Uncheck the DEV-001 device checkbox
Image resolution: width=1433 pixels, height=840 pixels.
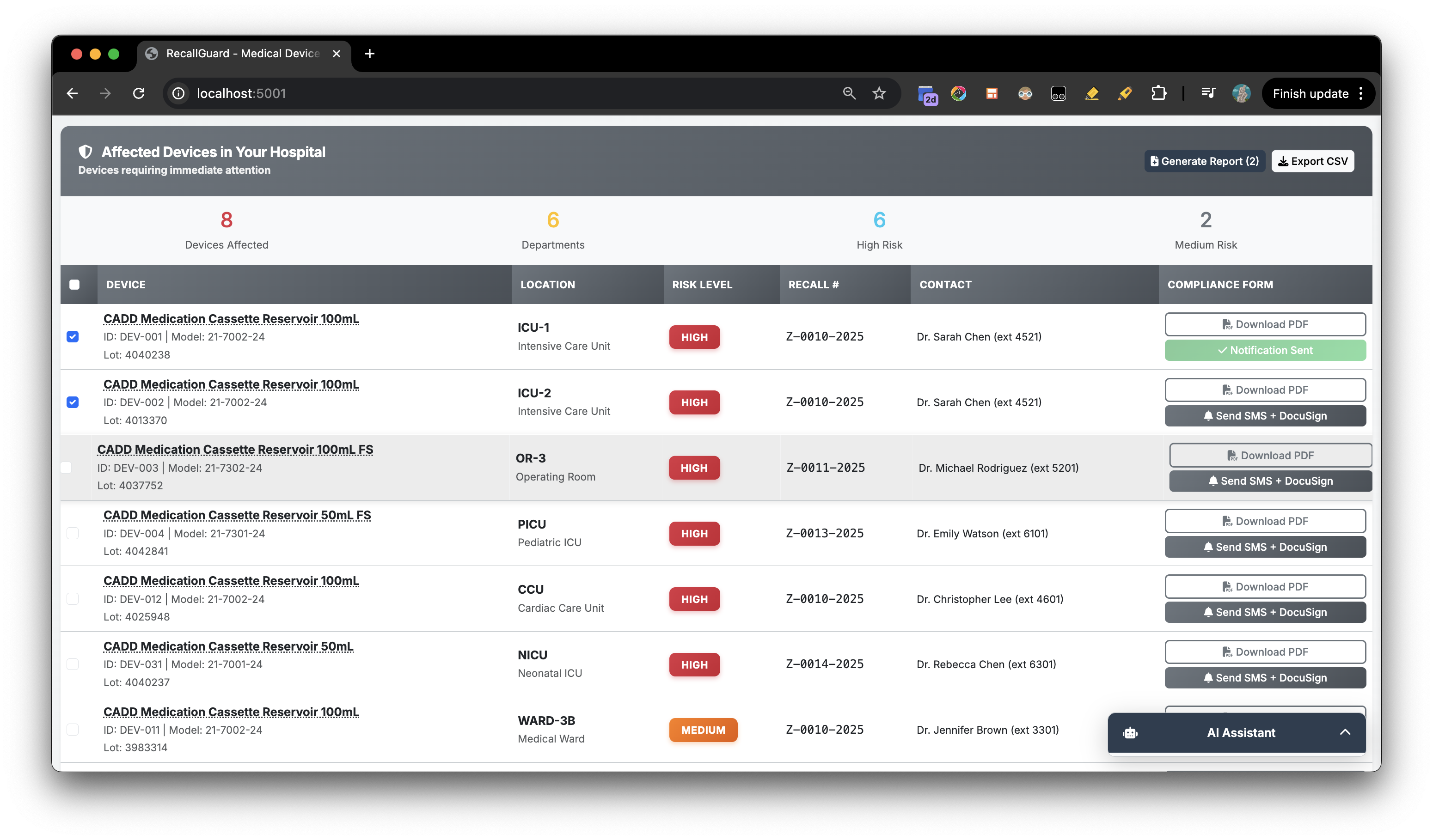click(x=73, y=336)
